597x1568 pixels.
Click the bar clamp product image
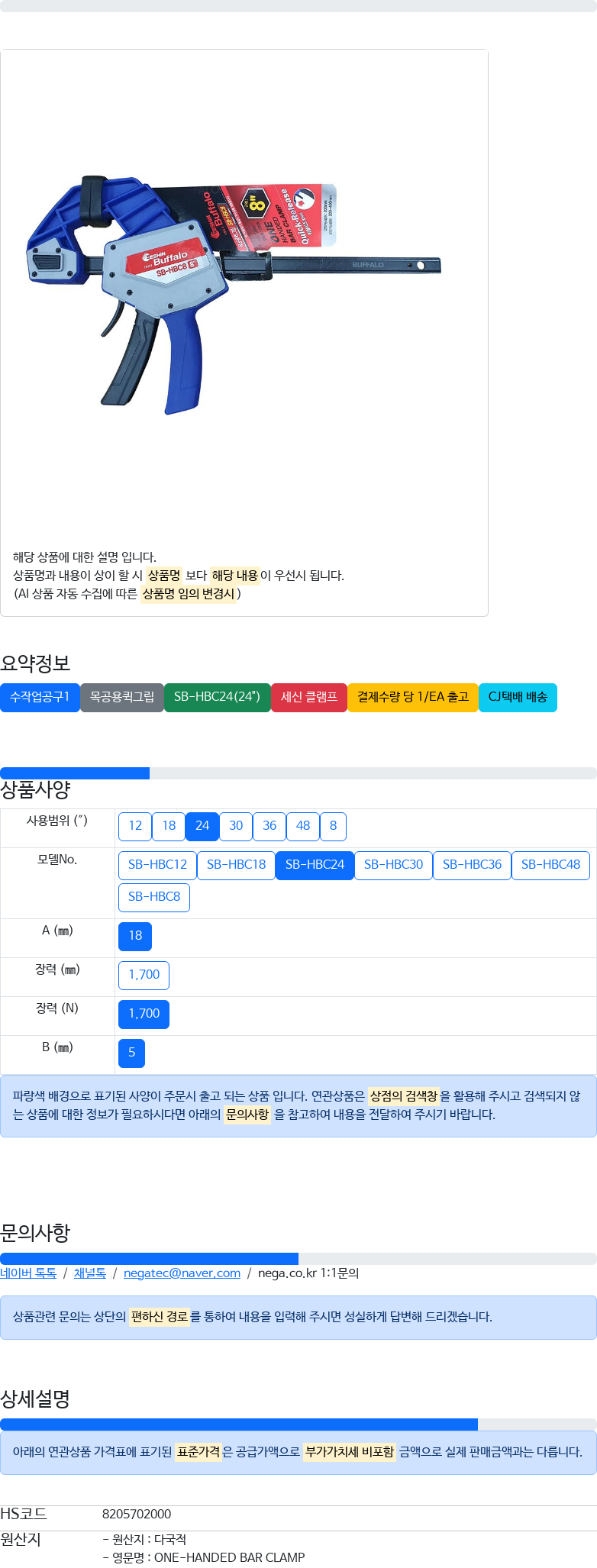coord(244,294)
